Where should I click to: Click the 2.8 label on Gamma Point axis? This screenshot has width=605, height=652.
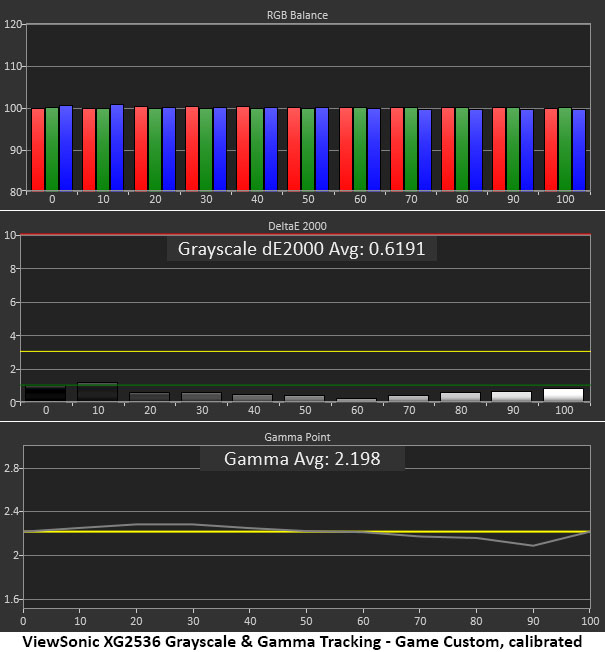(12, 469)
